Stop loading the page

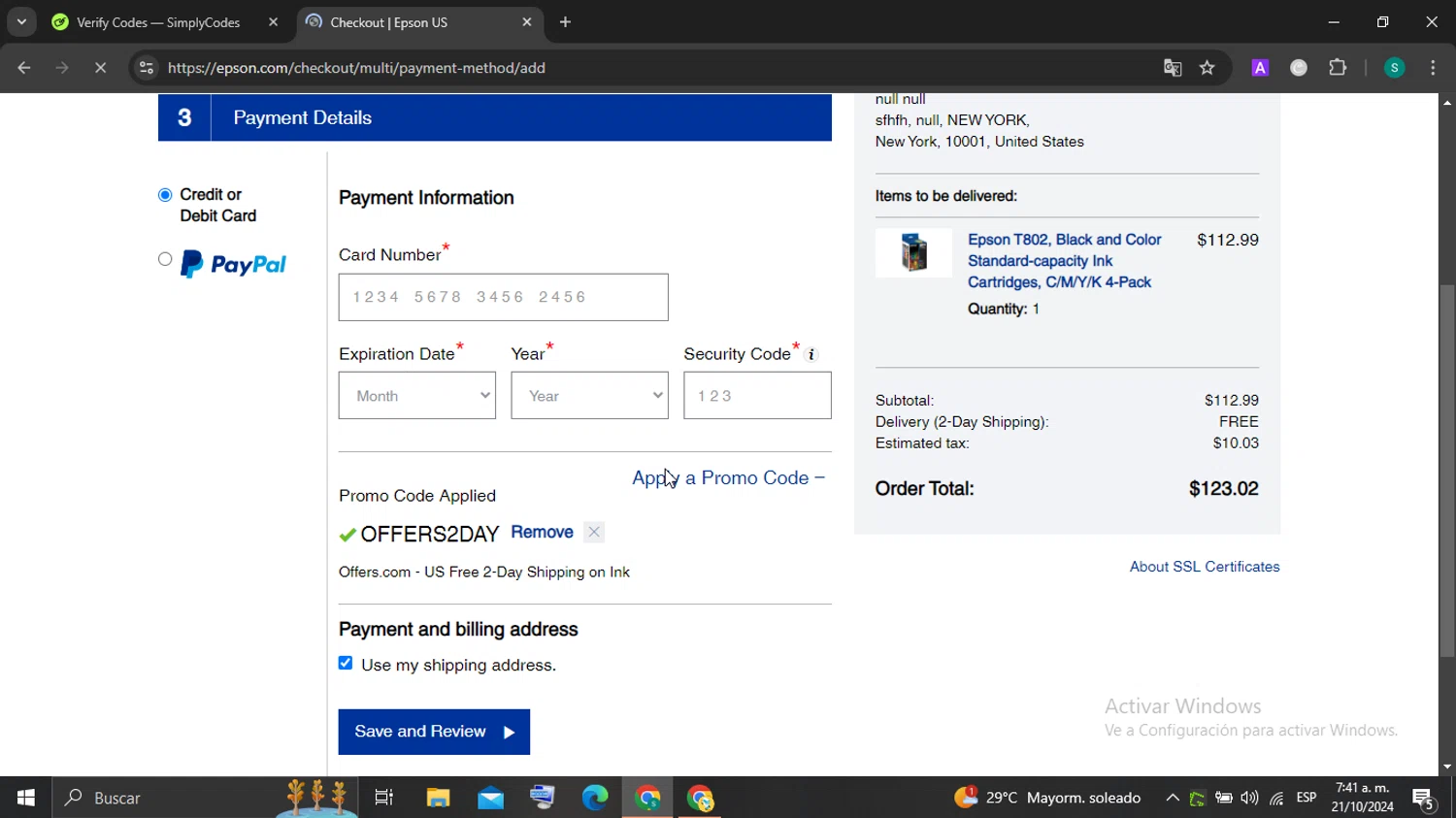[100, 68]
